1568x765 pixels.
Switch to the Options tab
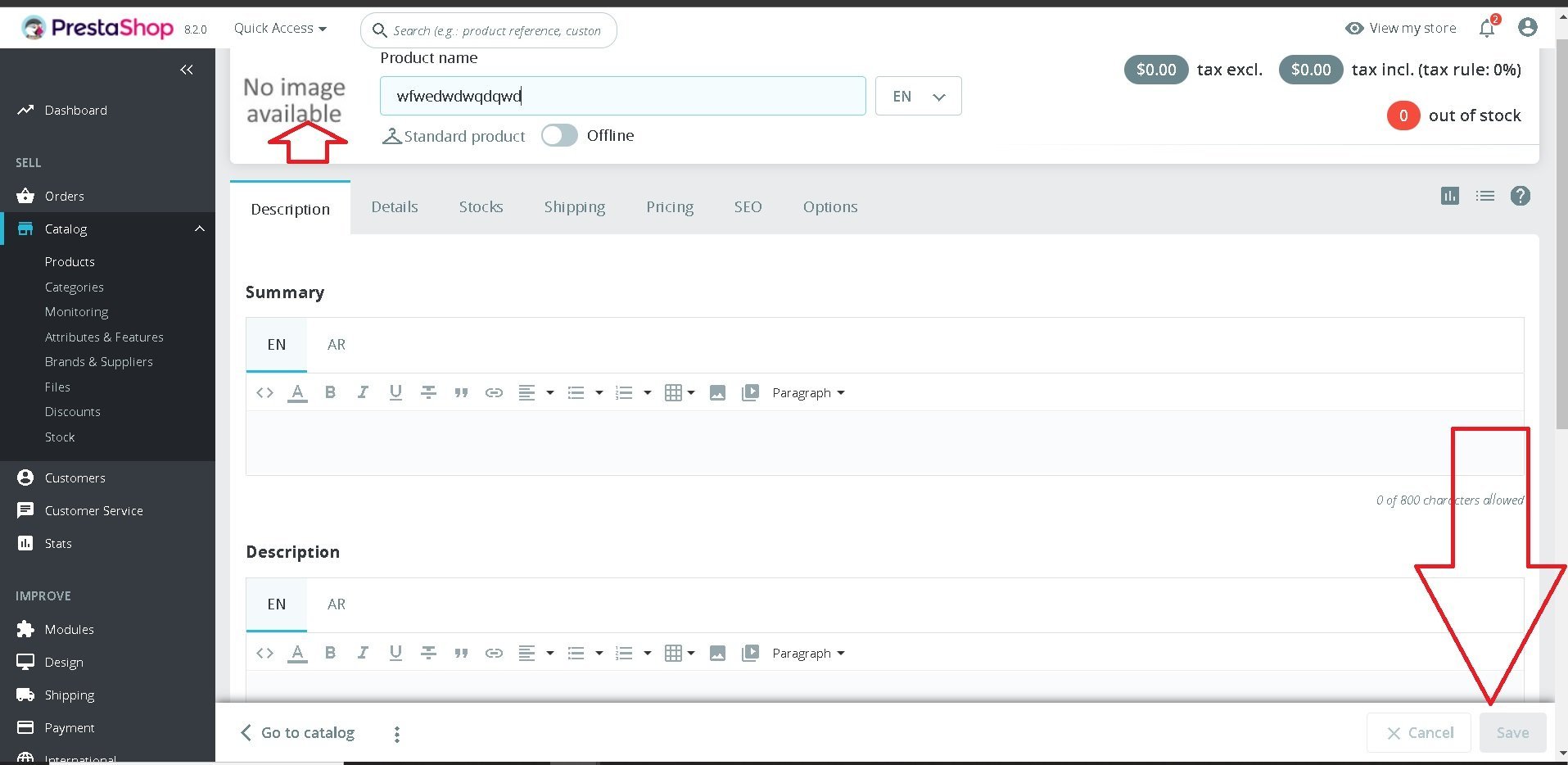(830, 207)
